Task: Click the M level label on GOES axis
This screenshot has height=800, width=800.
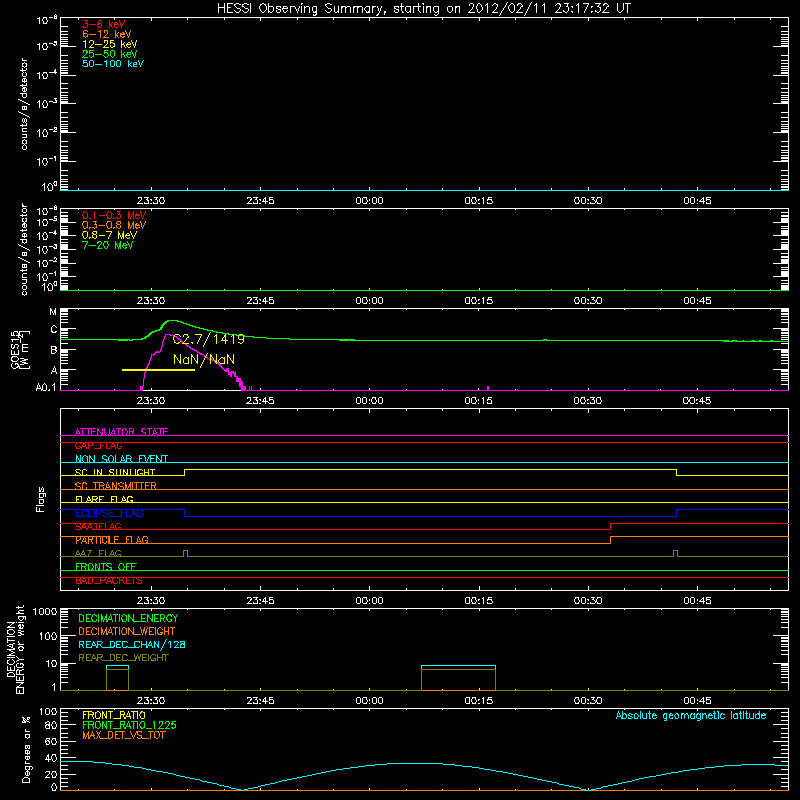Action: pyautogui.click(x=53, y=312)
